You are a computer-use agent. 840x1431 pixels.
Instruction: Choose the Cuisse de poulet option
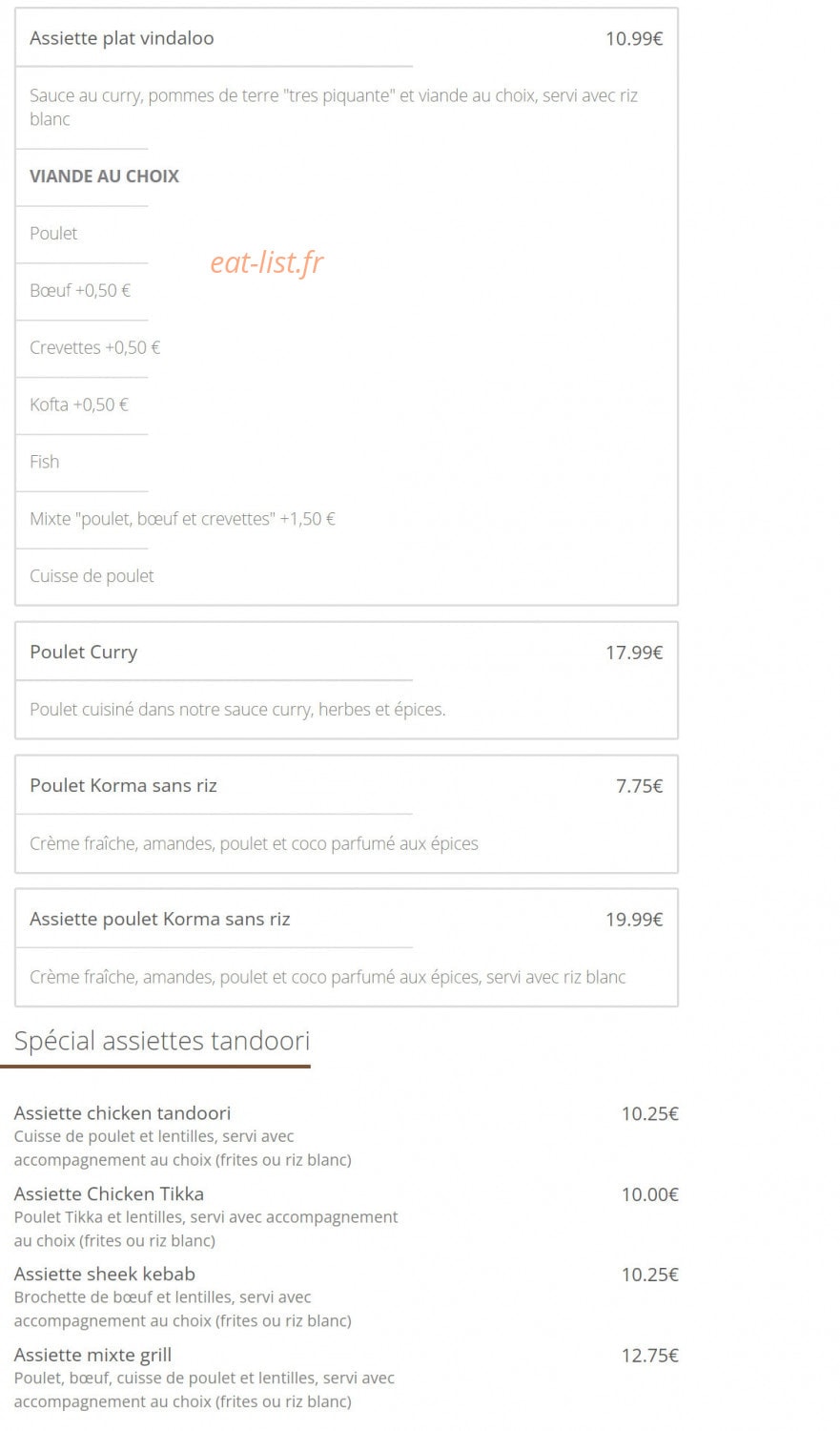coord(92,576)
